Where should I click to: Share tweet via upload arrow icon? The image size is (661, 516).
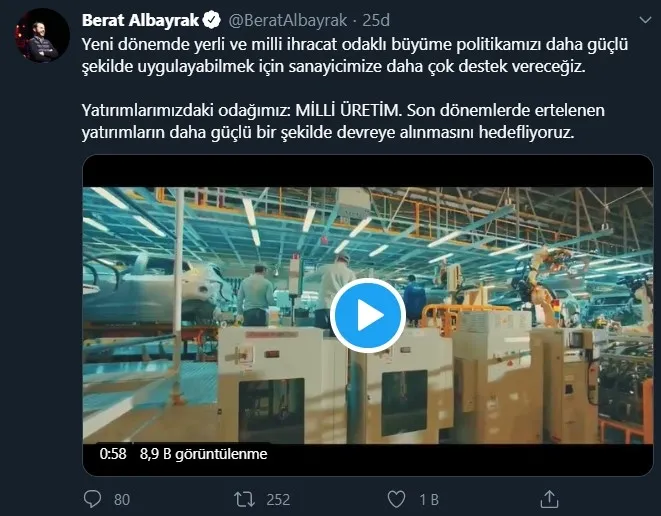point(549,499)
